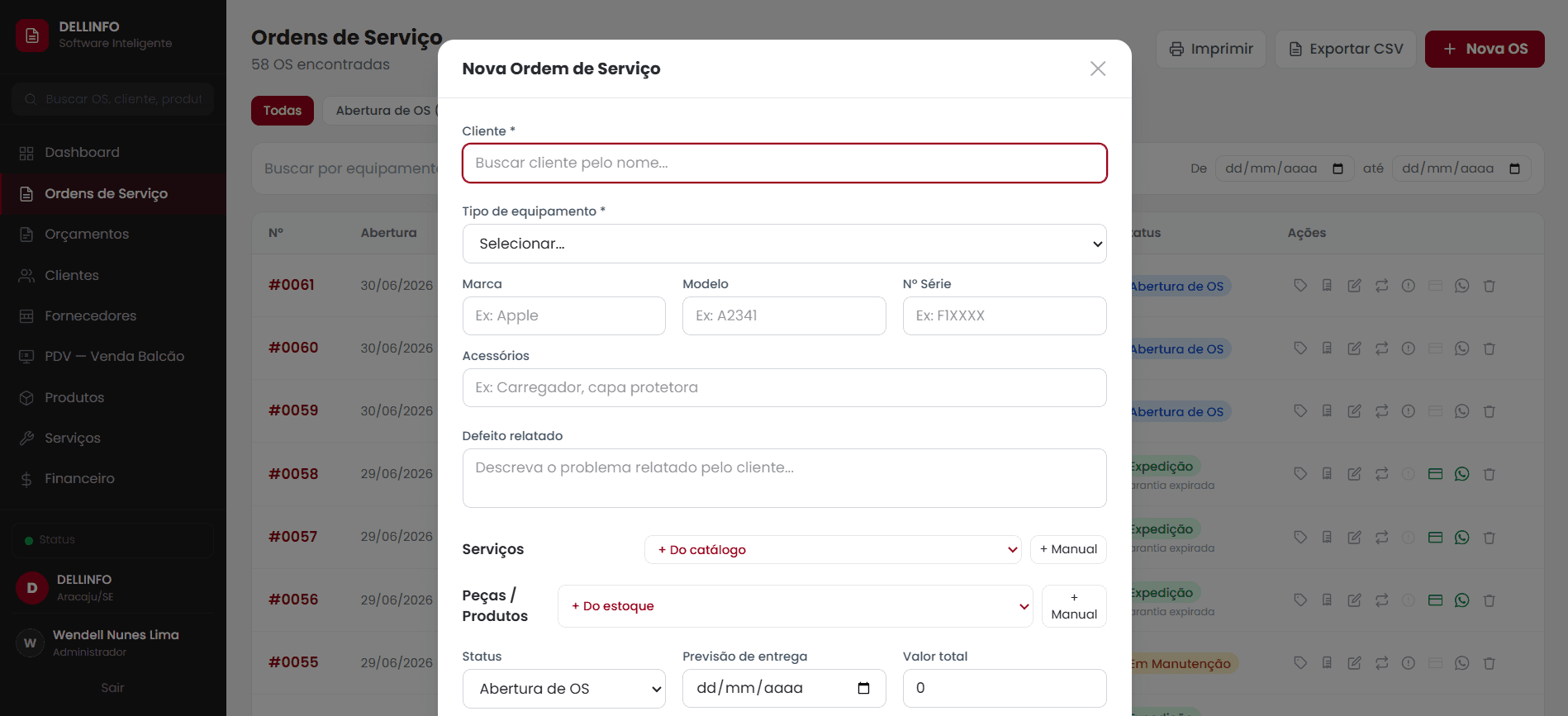Click the swap arrows icon for #0059
The width and height of the screenshot is (1568, 716).
point(1381,411)
